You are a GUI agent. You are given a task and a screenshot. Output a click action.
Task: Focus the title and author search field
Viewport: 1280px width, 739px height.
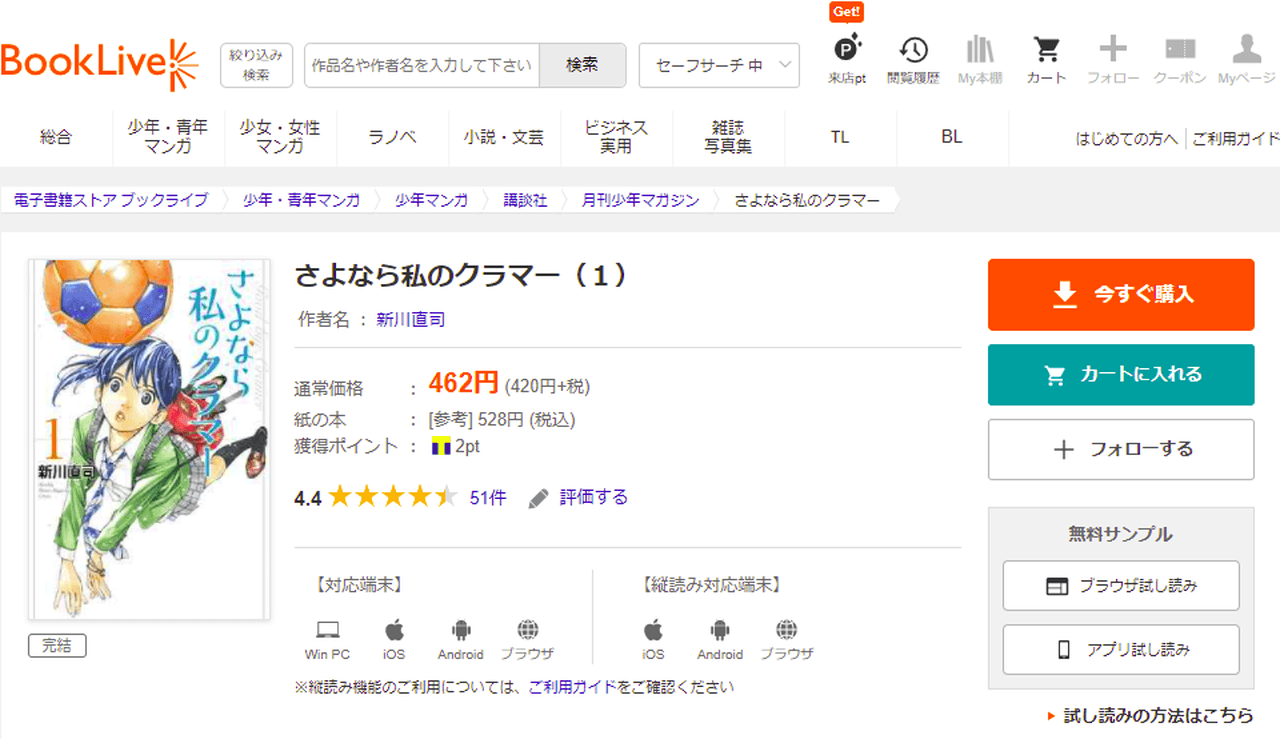(x=422, y=65)
